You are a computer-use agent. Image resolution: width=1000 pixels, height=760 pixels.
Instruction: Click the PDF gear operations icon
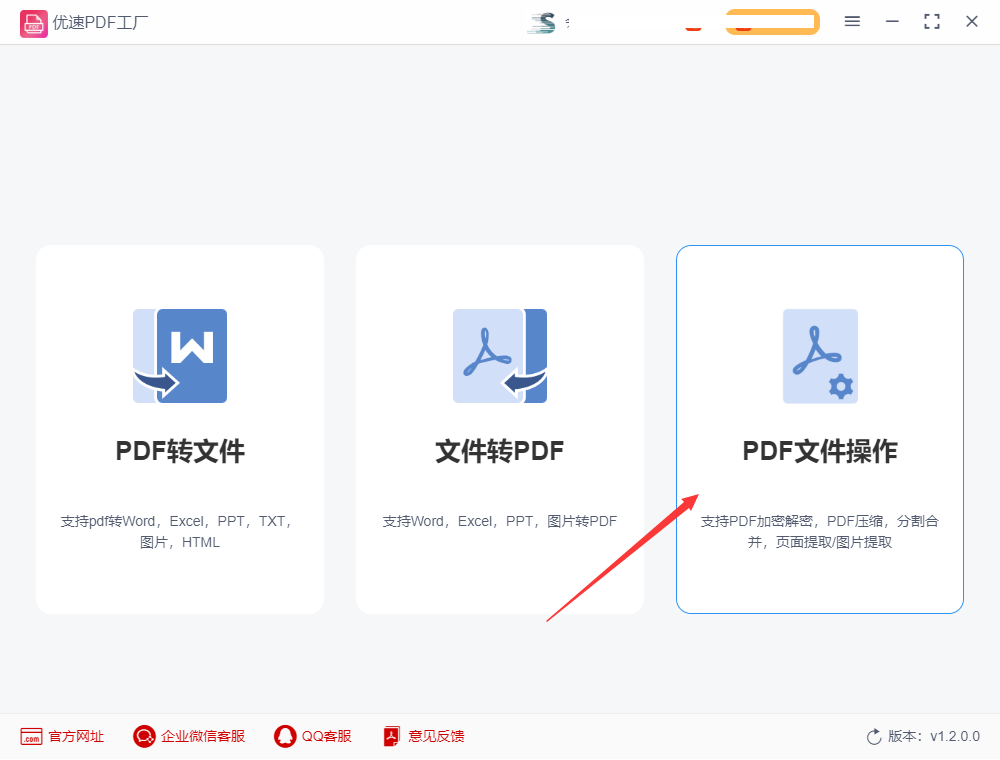click(820, 356)
